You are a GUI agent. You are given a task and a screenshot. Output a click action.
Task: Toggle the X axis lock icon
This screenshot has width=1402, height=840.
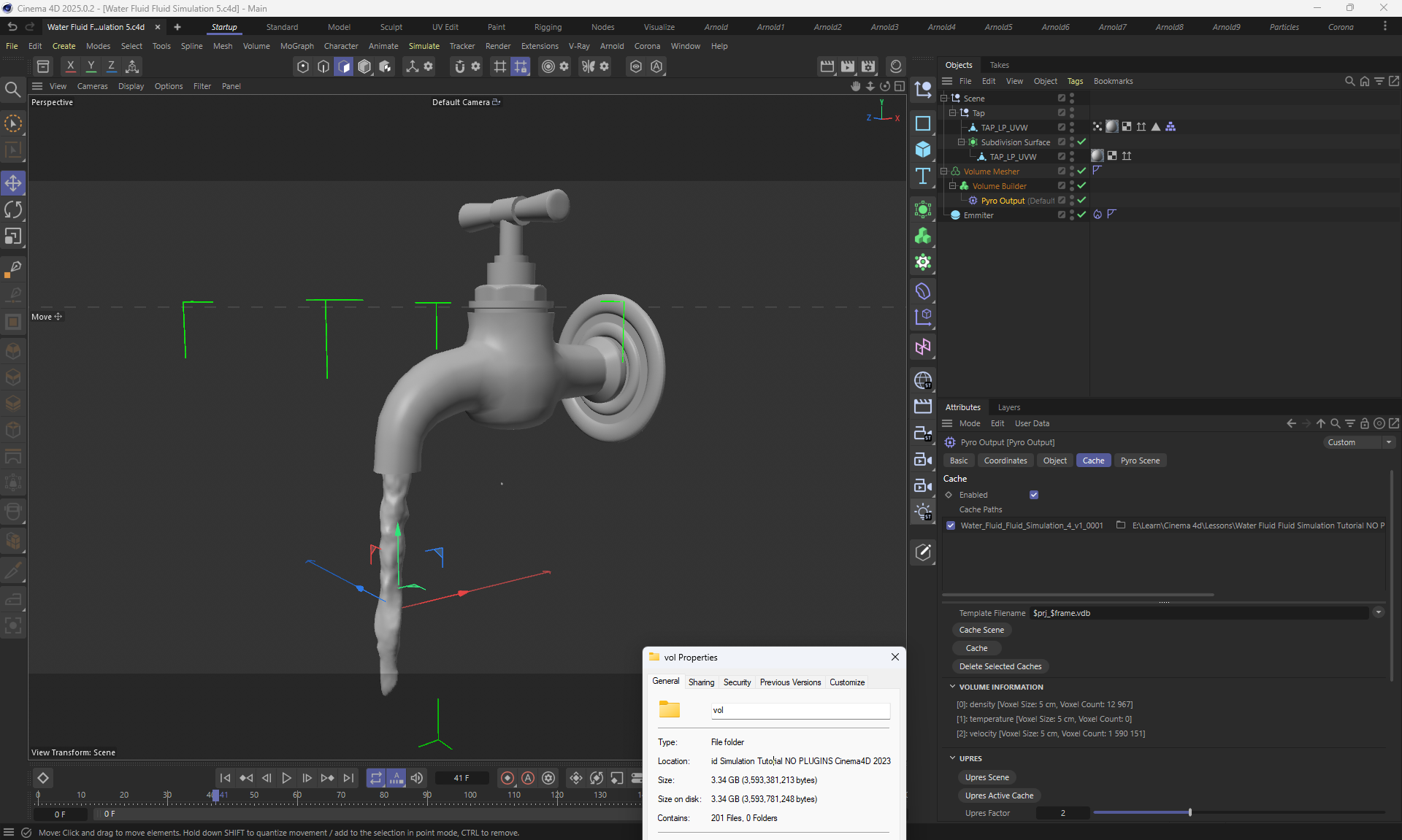click(x=71, y=66)
